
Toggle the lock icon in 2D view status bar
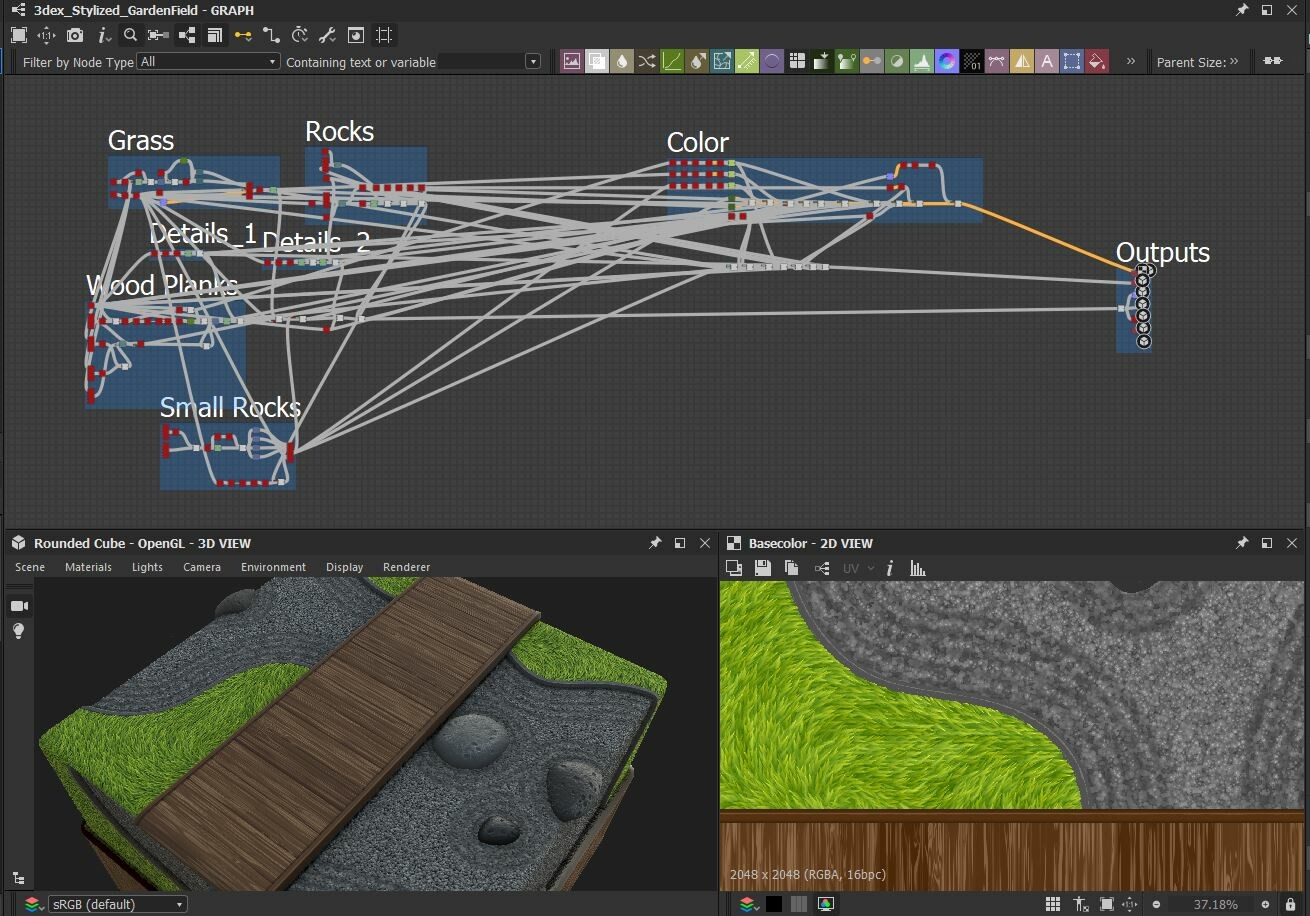tap(1290, 904)
